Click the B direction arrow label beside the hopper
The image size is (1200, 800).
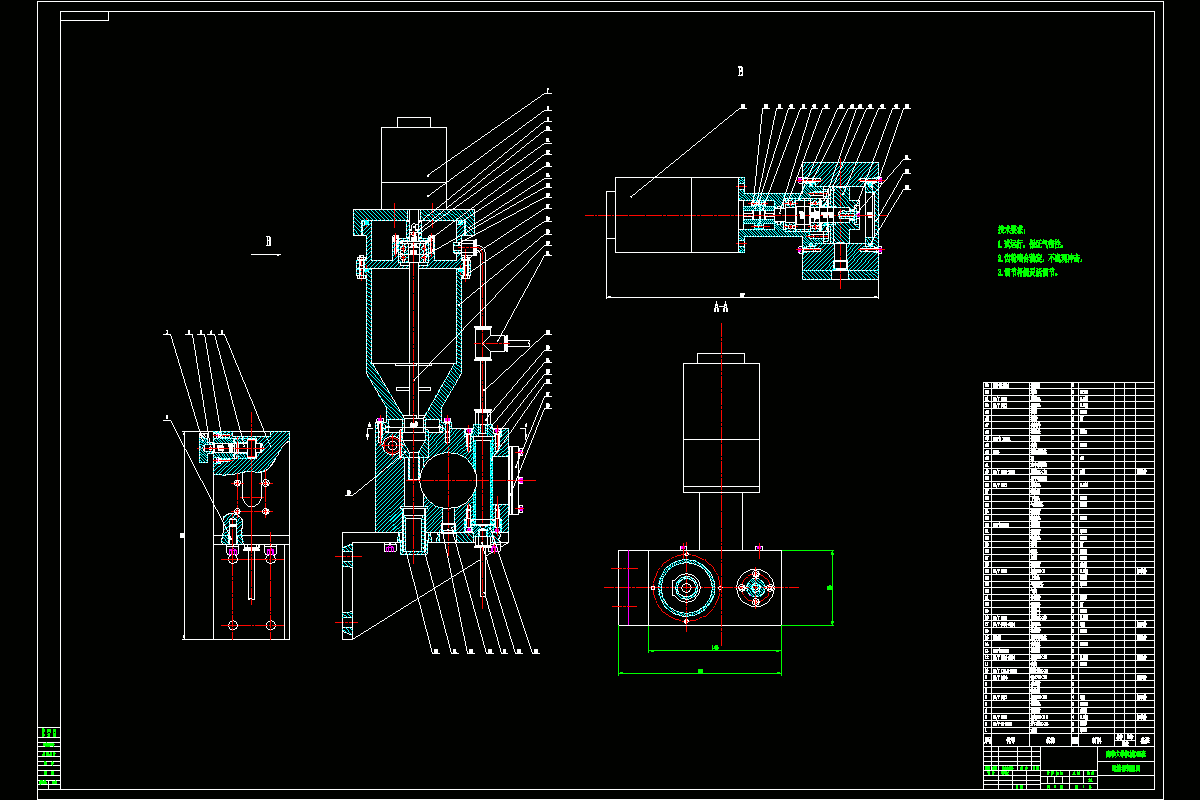[268, 241]
